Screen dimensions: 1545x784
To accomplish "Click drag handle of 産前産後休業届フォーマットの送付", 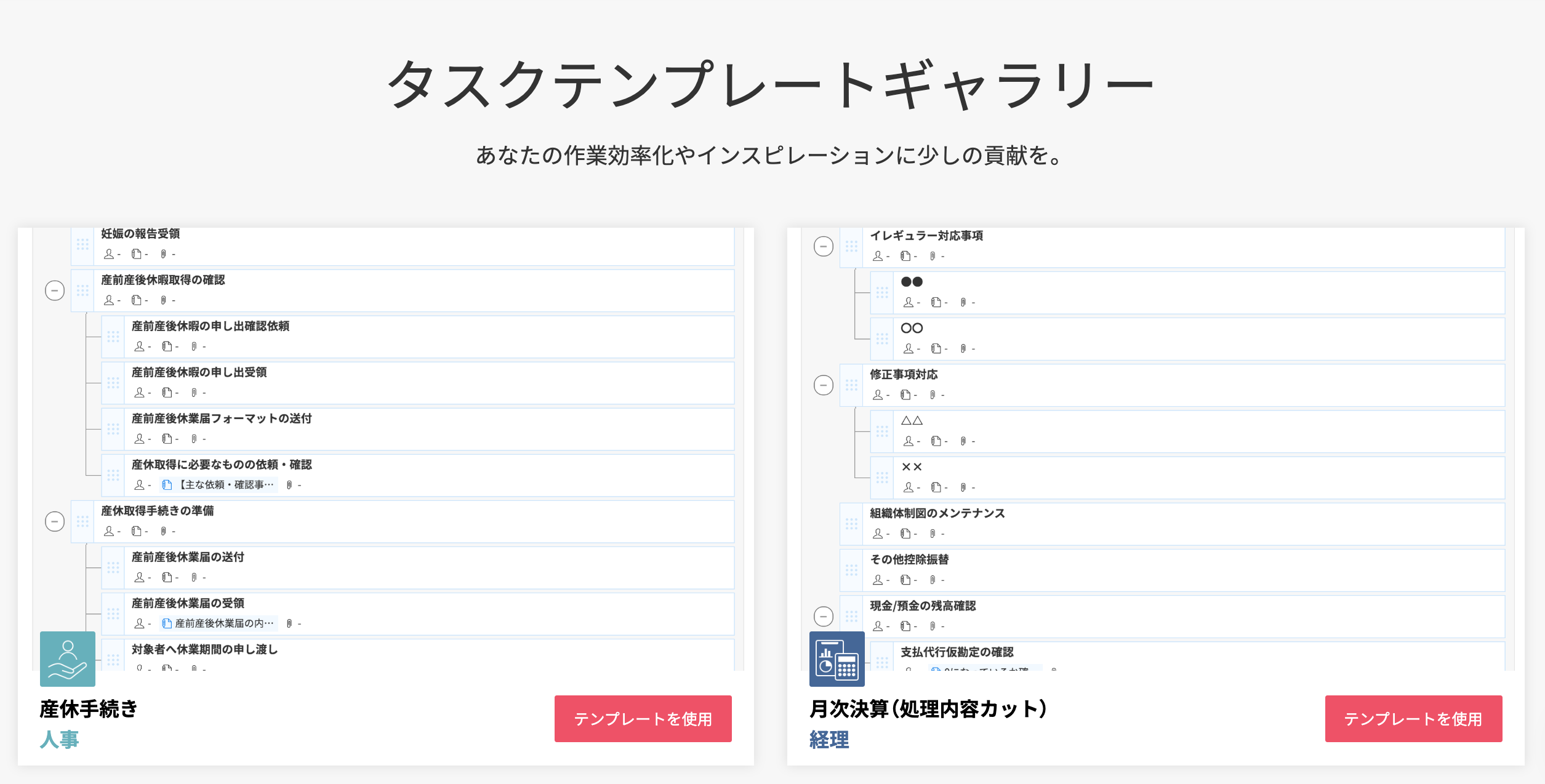I will tap(113, 429).
